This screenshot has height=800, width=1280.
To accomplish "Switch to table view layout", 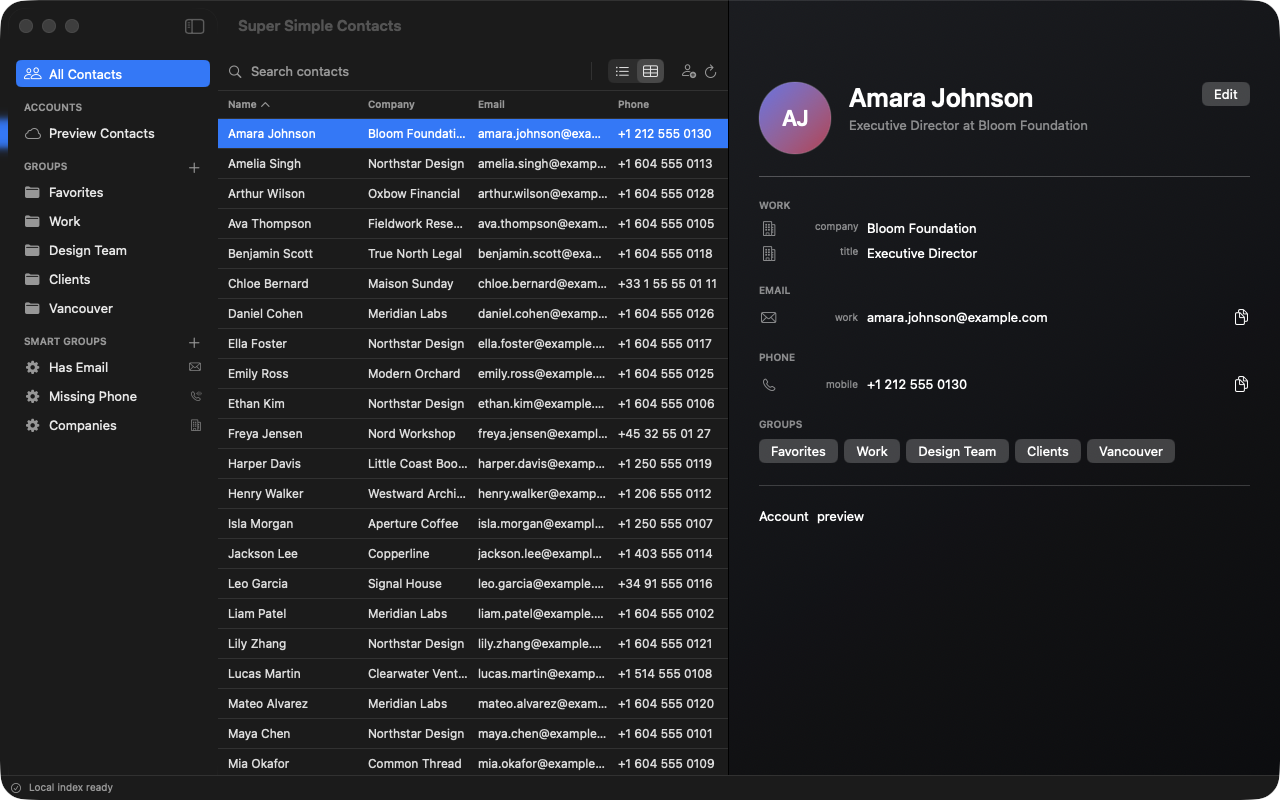I will coord(650,71).
